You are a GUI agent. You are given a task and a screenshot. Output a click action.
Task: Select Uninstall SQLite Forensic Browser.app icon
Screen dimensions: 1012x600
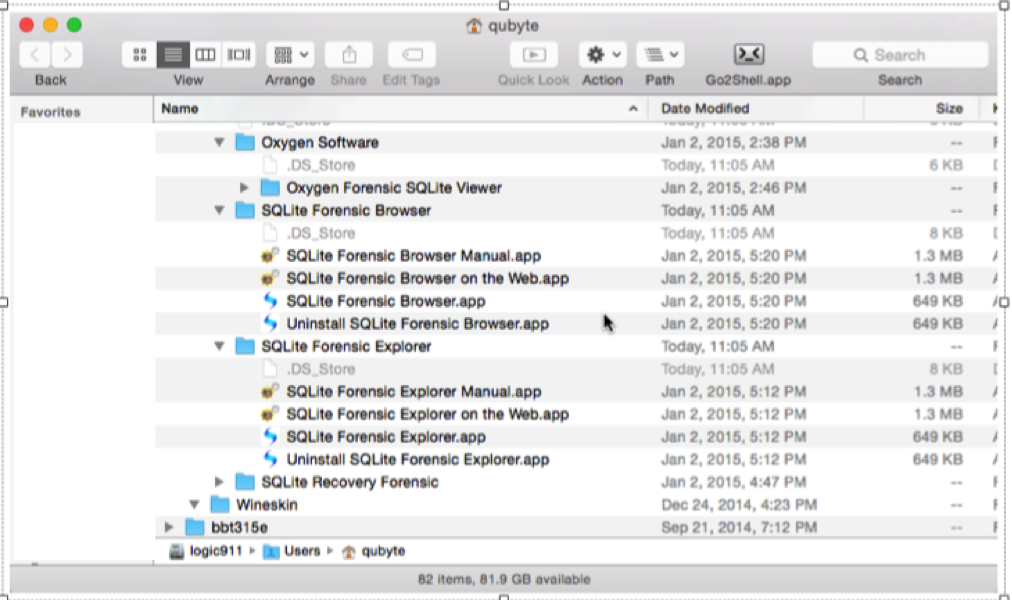(x=270, y=323)
